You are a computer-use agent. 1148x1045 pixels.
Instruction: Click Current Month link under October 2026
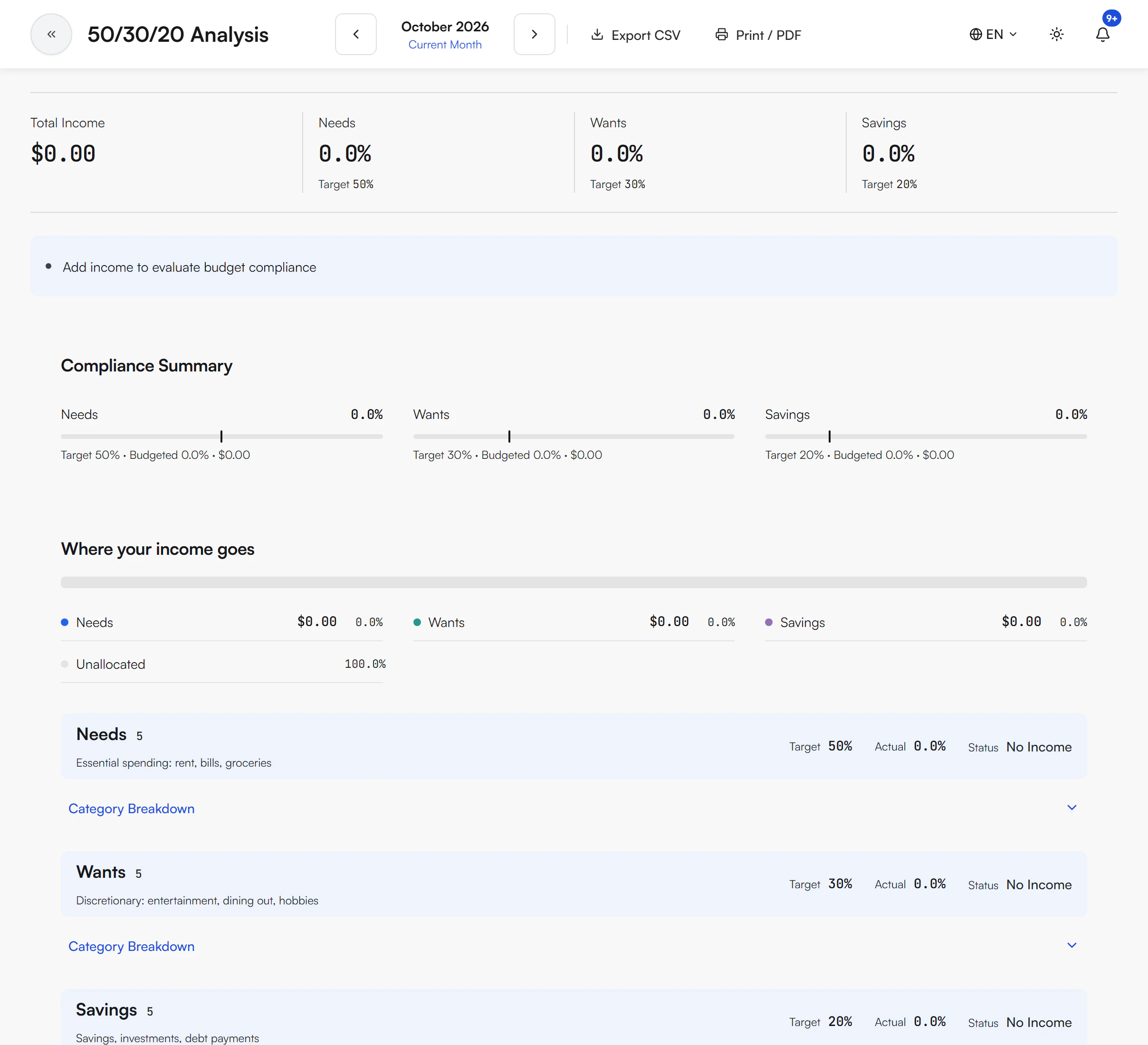[445, 44]
